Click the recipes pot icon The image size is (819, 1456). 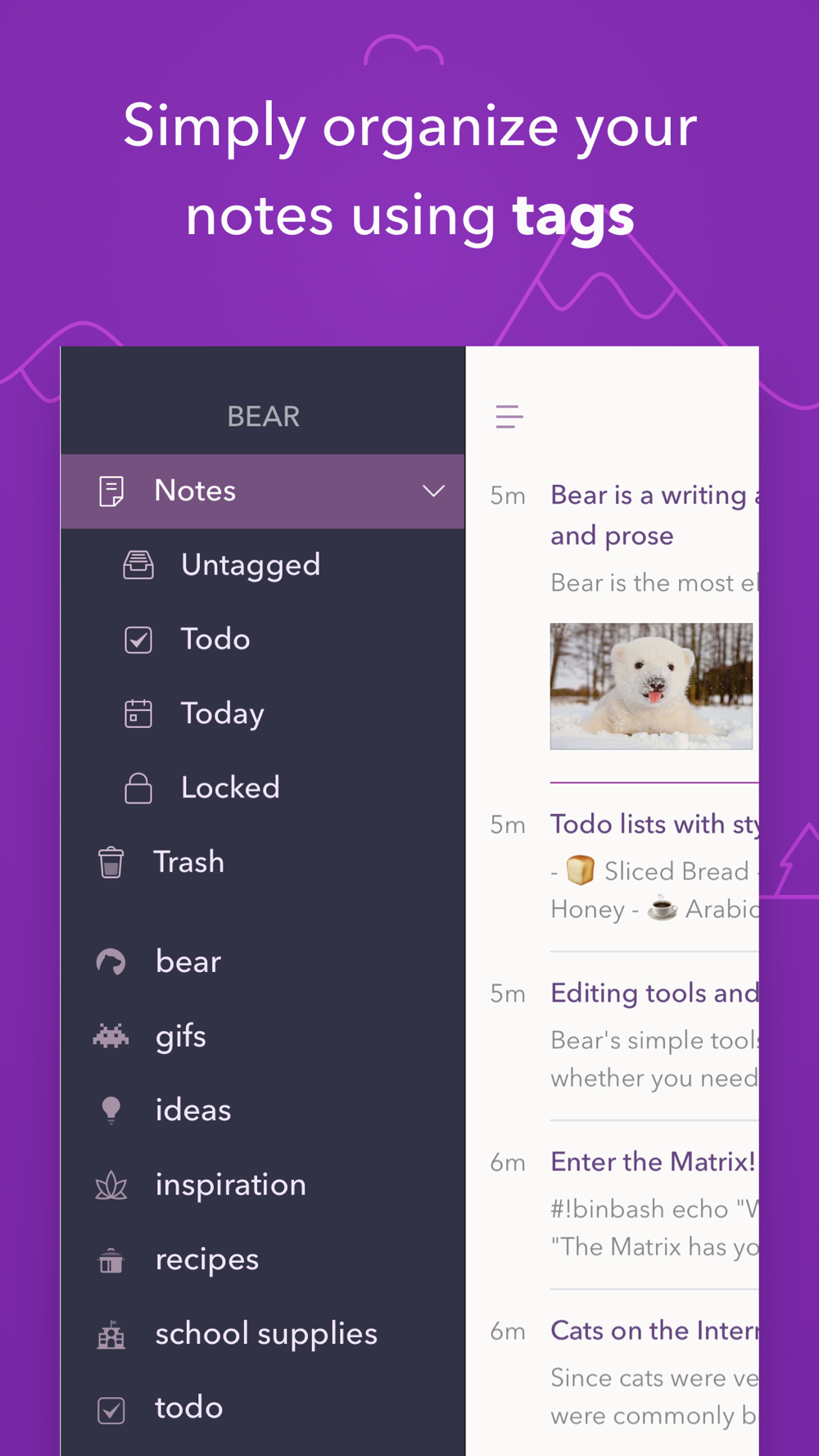pyautogui.click(x=111, y=1259)
